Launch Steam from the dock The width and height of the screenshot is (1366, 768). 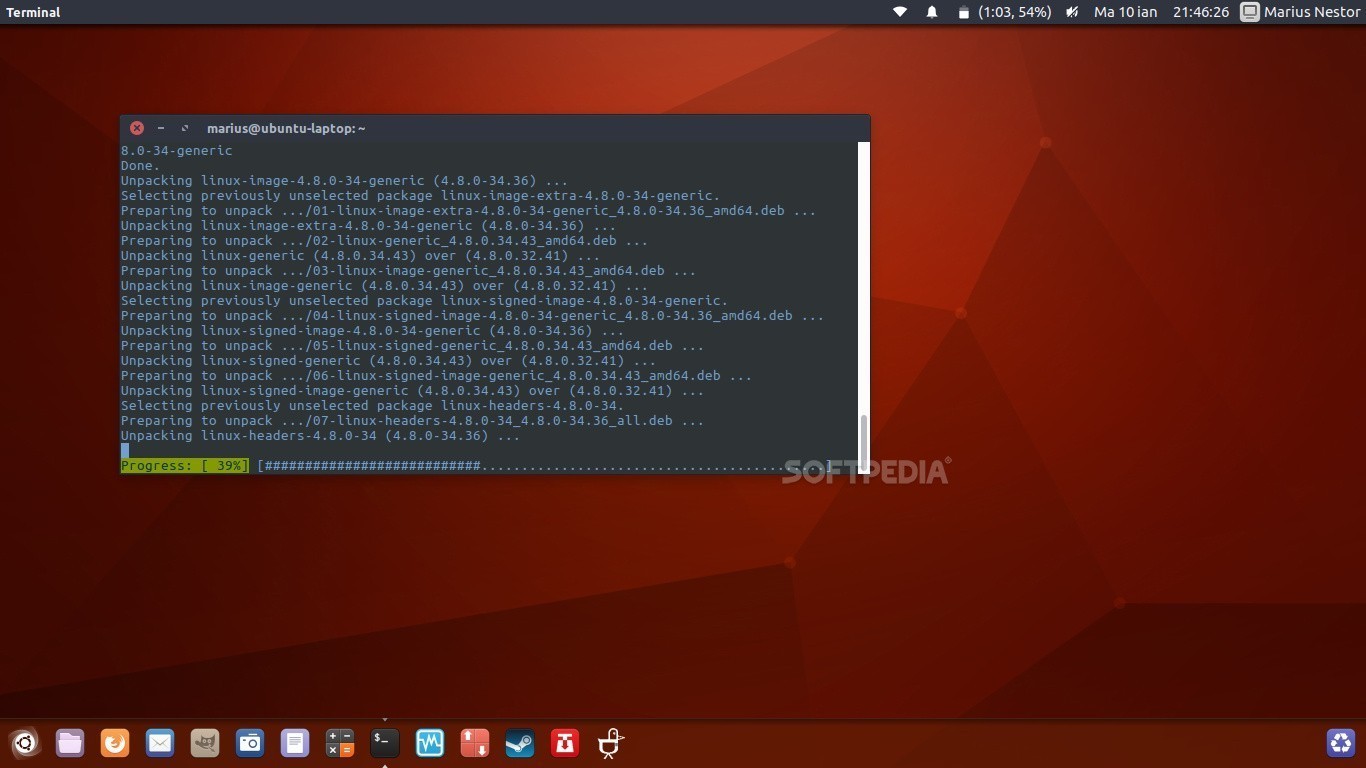coord(519,743)
